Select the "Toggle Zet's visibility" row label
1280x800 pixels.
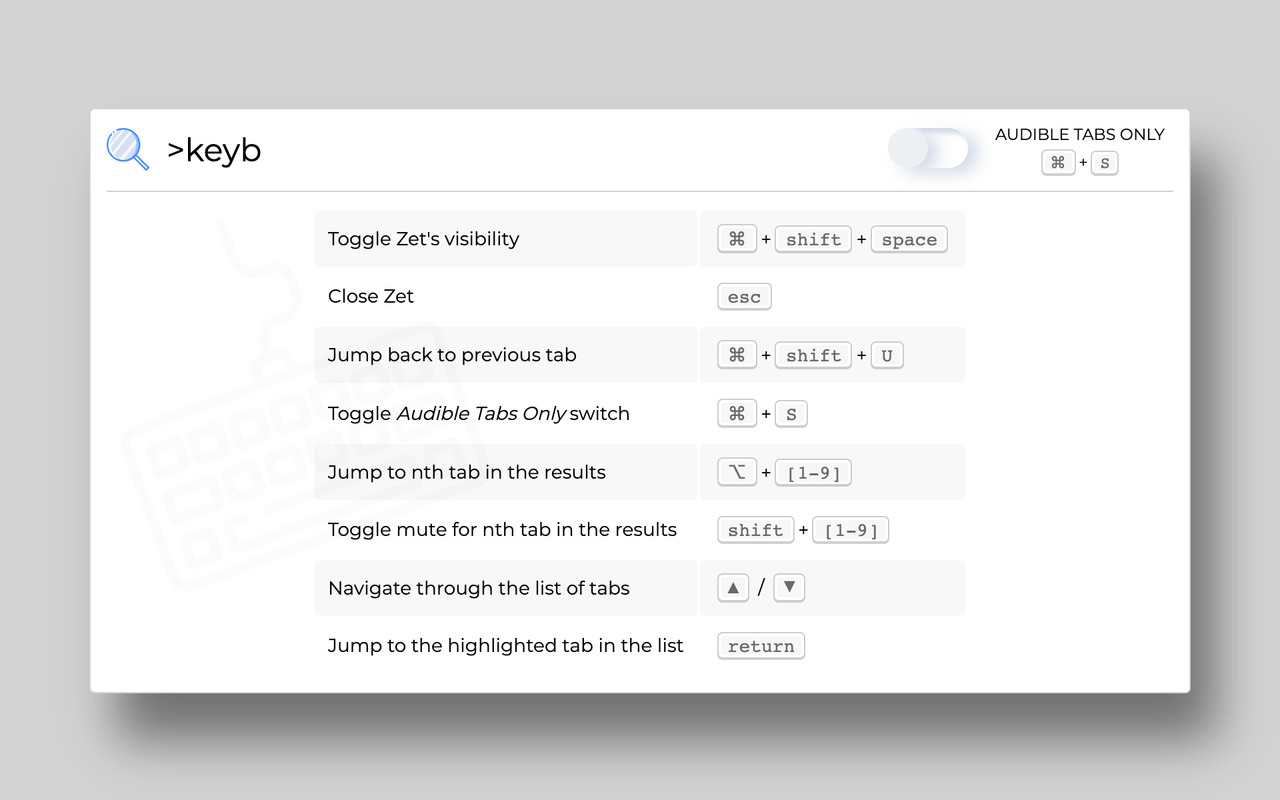click(424, 239)
